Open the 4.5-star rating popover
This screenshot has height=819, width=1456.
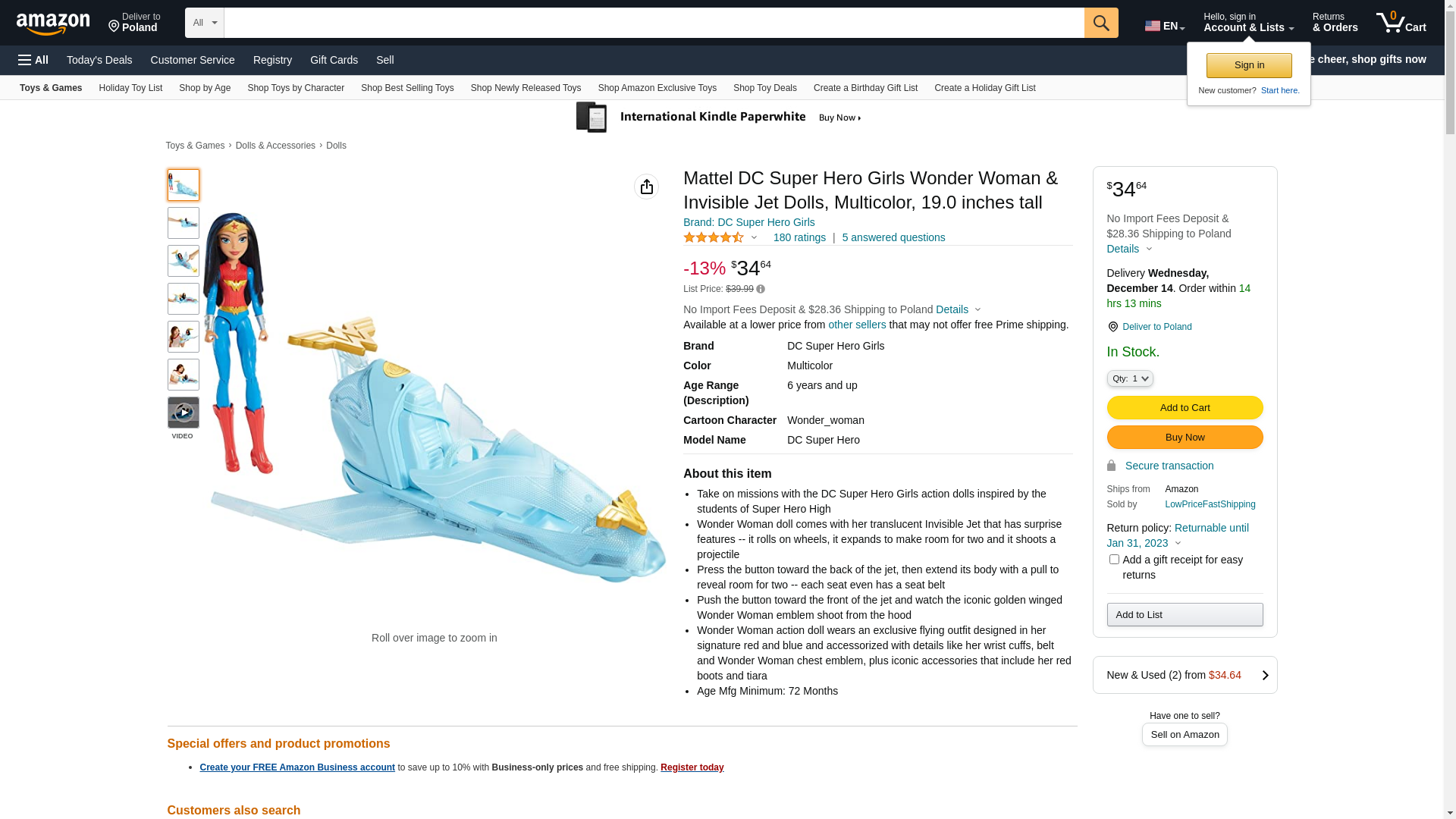[x=720, y=237]
